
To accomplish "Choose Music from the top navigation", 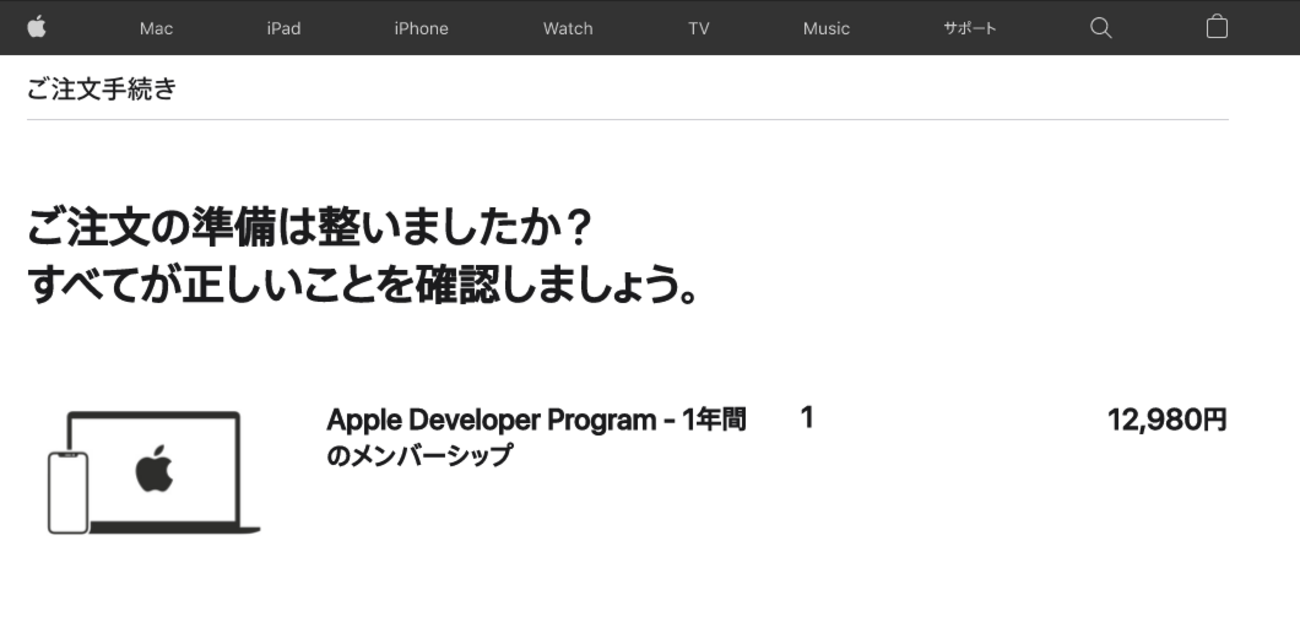I will [x=826, y=28].
